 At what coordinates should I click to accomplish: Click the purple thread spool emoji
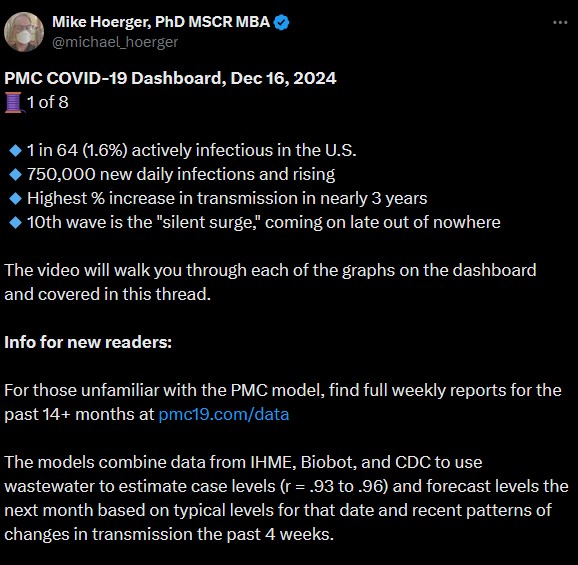pyautogui.click(x=14, y=102)
